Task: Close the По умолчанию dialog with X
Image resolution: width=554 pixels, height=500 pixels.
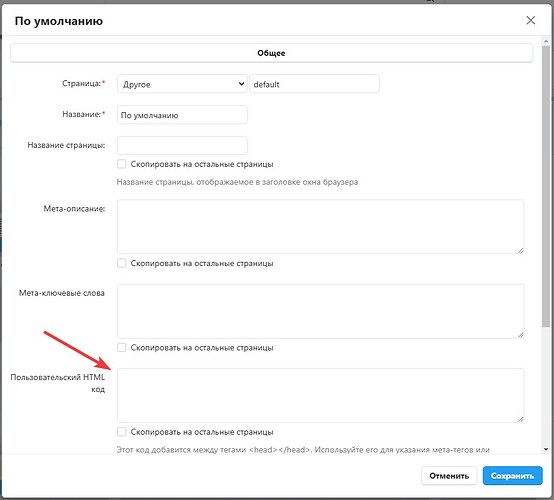Action: pos(530,20)
